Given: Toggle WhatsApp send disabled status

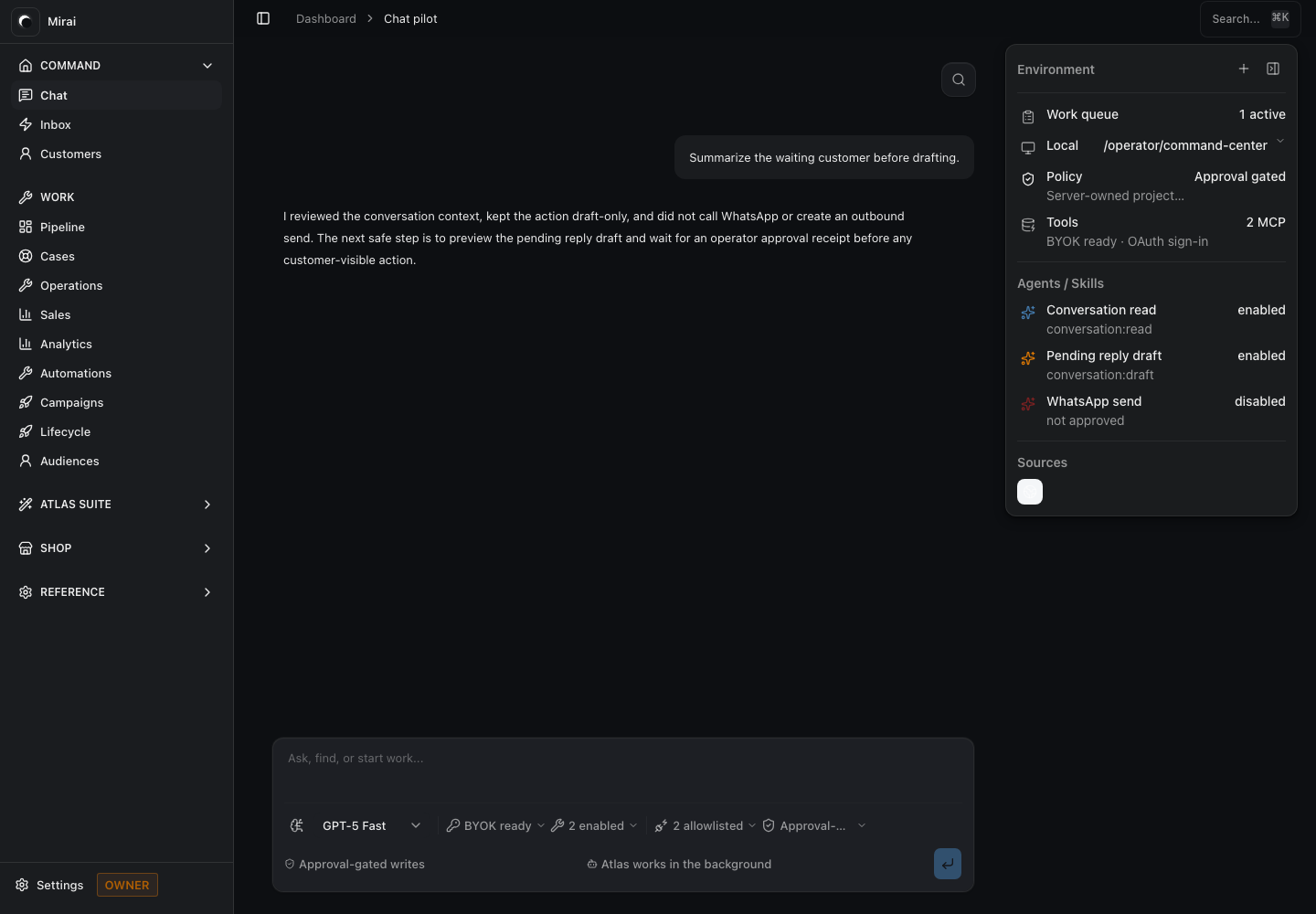Looking at the screenshot, I should 1259,401.
